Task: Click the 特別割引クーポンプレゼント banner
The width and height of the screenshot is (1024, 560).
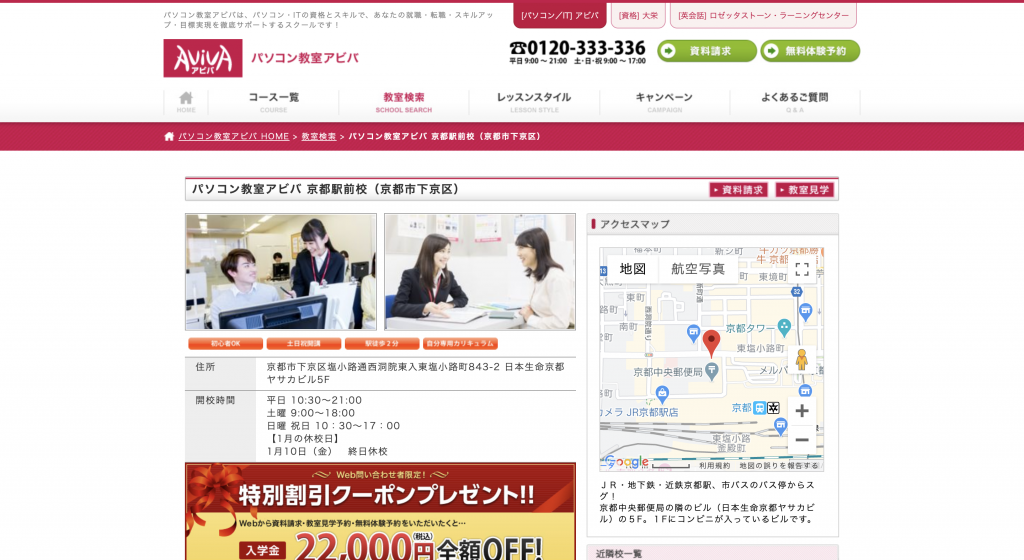Action: point(380,512)
